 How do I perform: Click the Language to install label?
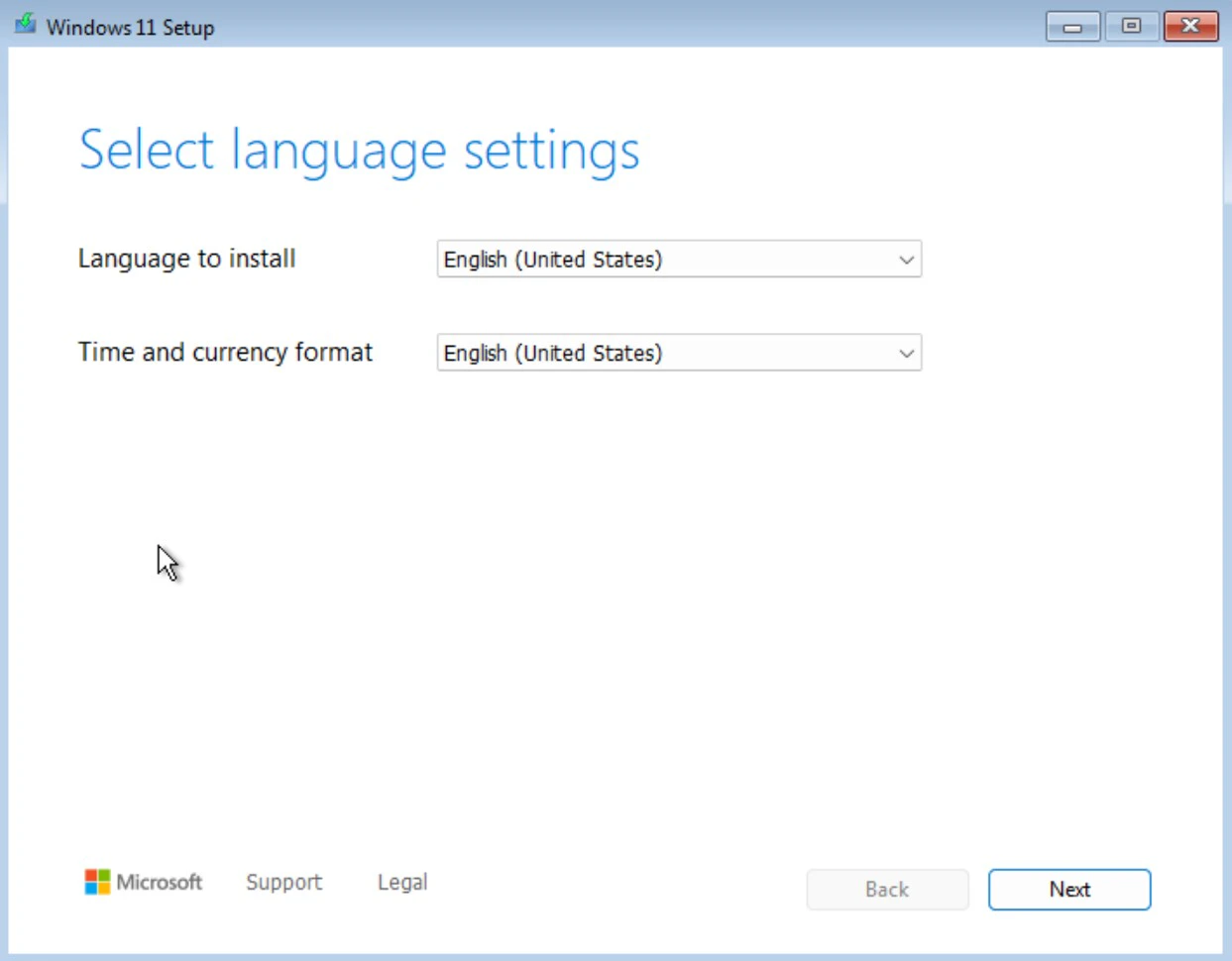pyautogui.click(x=186, y=259)
